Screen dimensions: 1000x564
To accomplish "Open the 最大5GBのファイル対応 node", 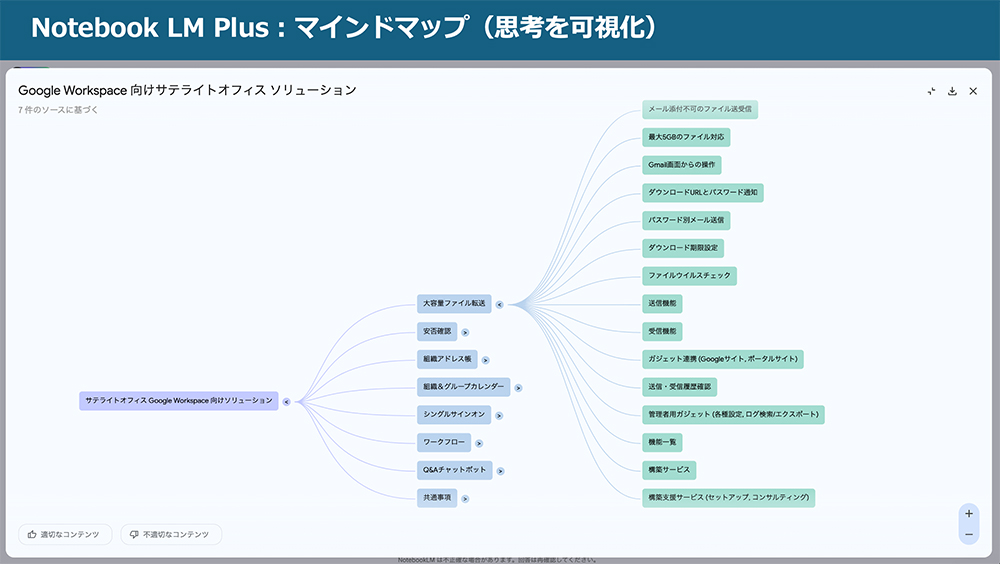I will coord(686,137).
